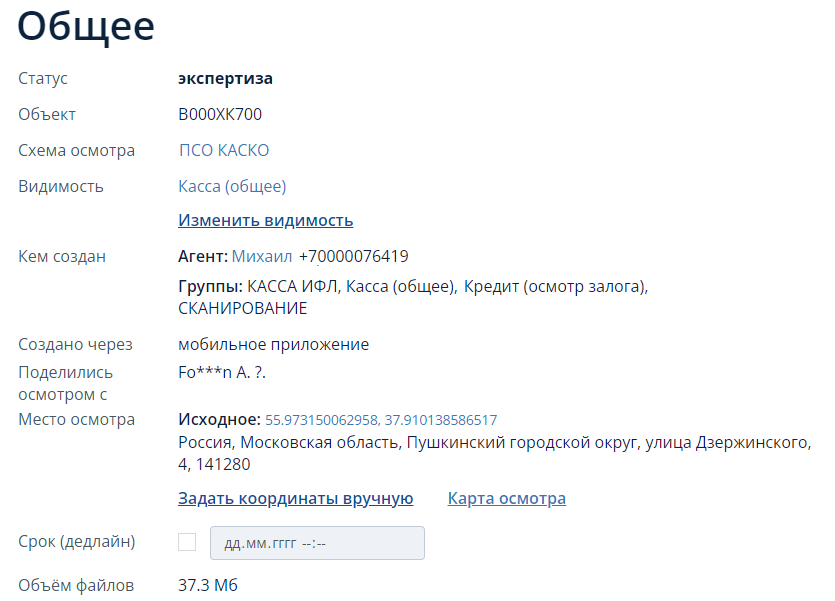
Task: Click the object number B000XK700
Action: point(220,114)
